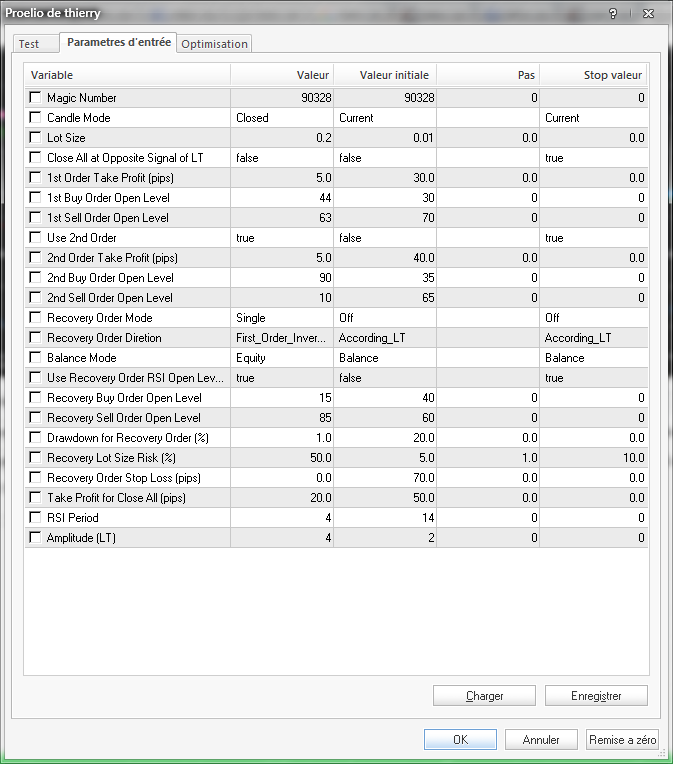673x764 pixels.
Task: Select Recovery Lot Size Risk value 50.0
Action: click(x=282, y=458)
